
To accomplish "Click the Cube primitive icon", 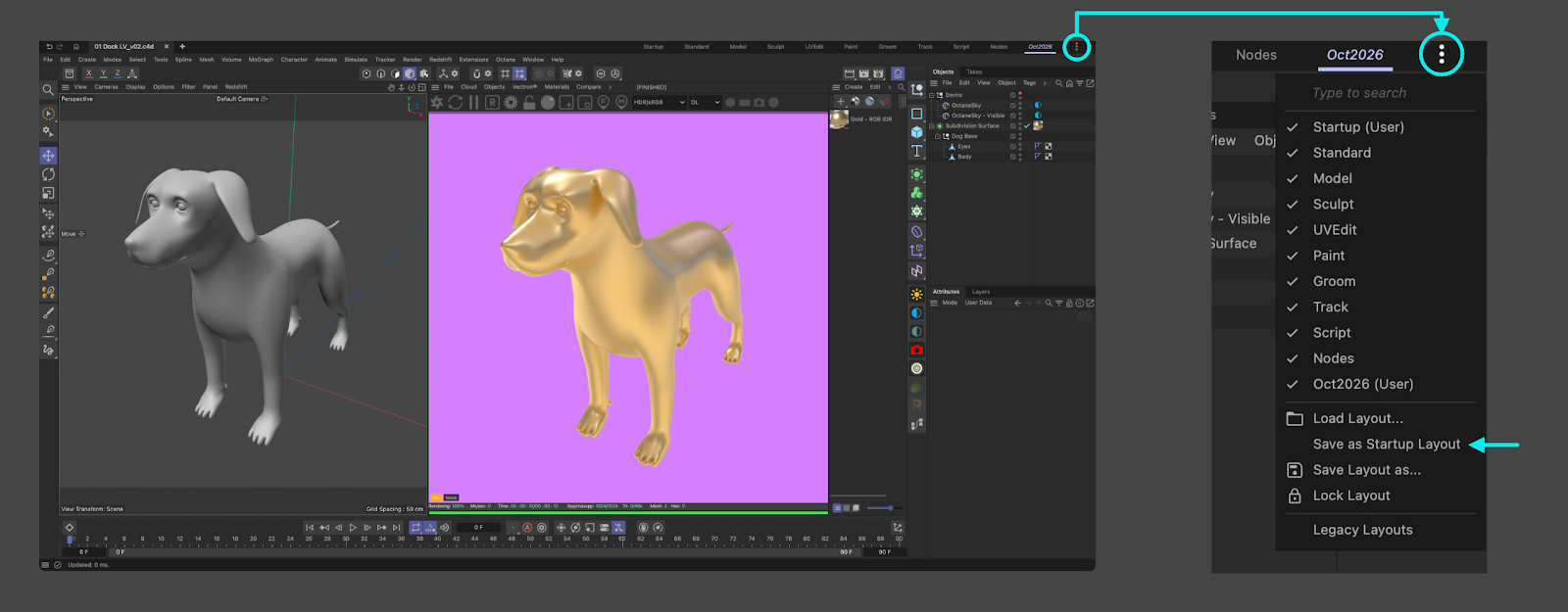I will [x=917, y=132].
